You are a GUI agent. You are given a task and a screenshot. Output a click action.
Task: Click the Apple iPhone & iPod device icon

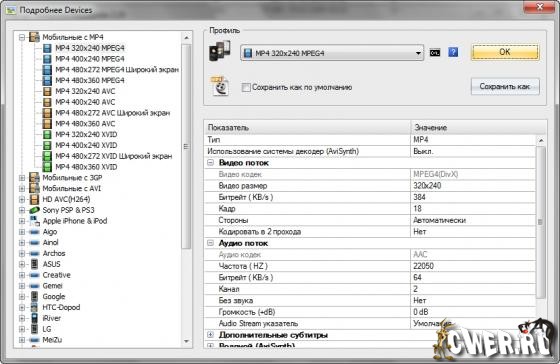pos(34,221)
